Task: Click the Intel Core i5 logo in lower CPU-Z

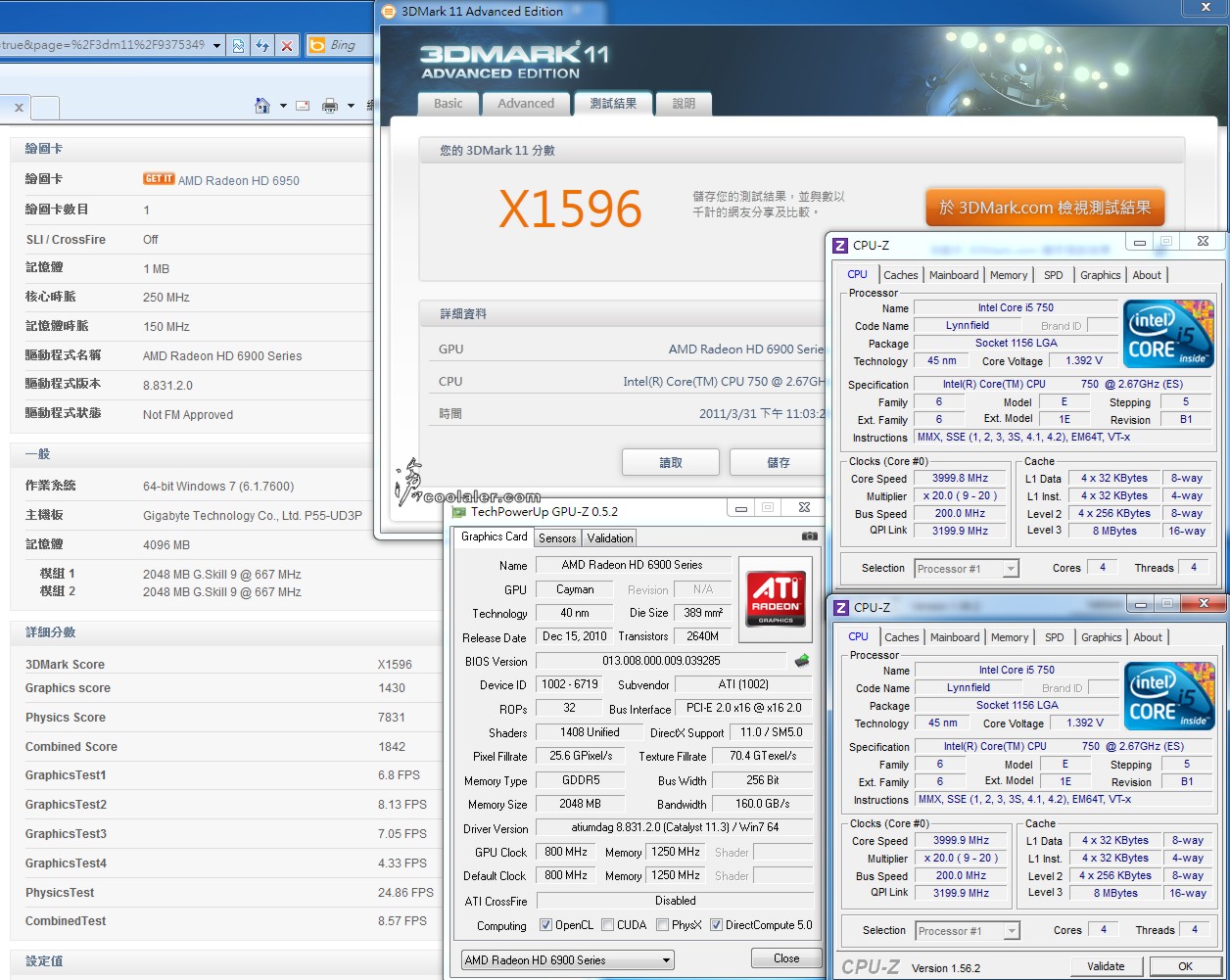Action: [x=1169, y=696]
